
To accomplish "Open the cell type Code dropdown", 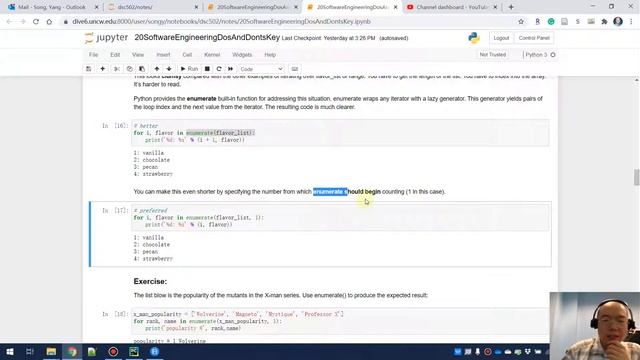I will (x=261, y=69).
